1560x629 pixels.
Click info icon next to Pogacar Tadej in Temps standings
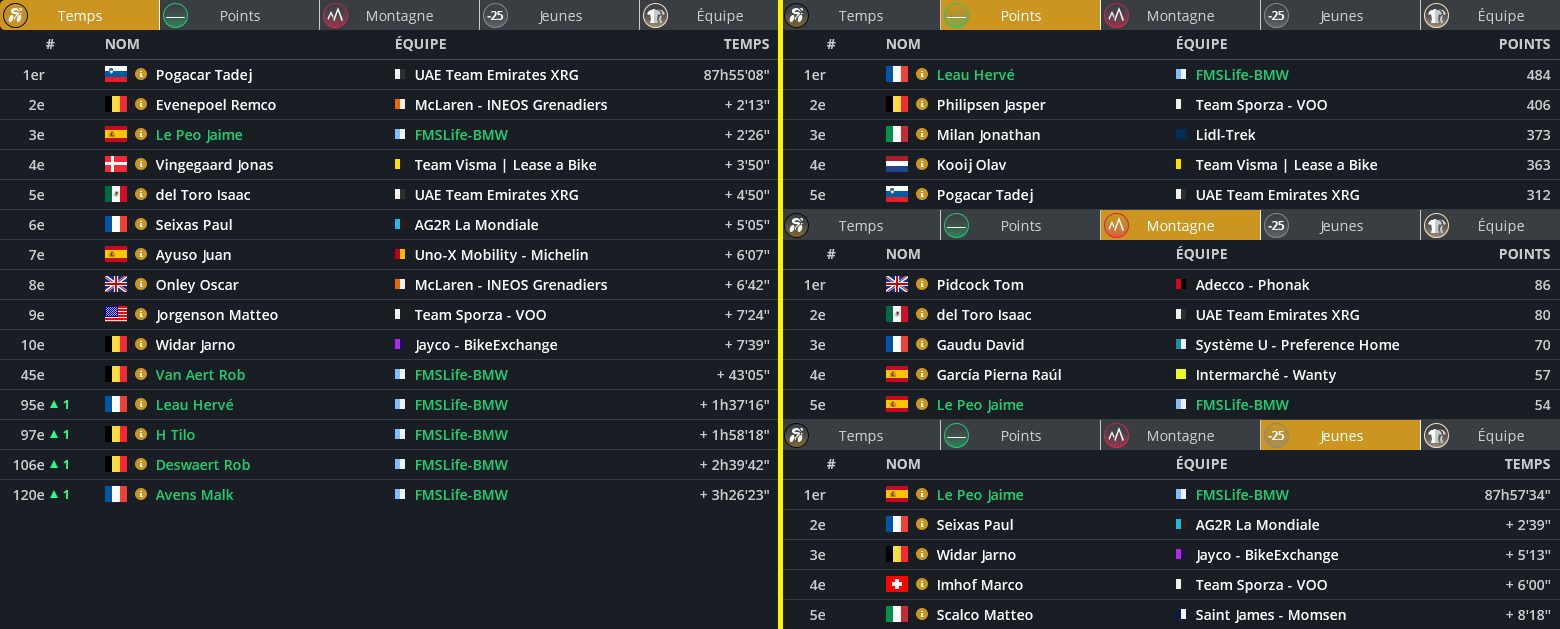(x=141, y=75)
